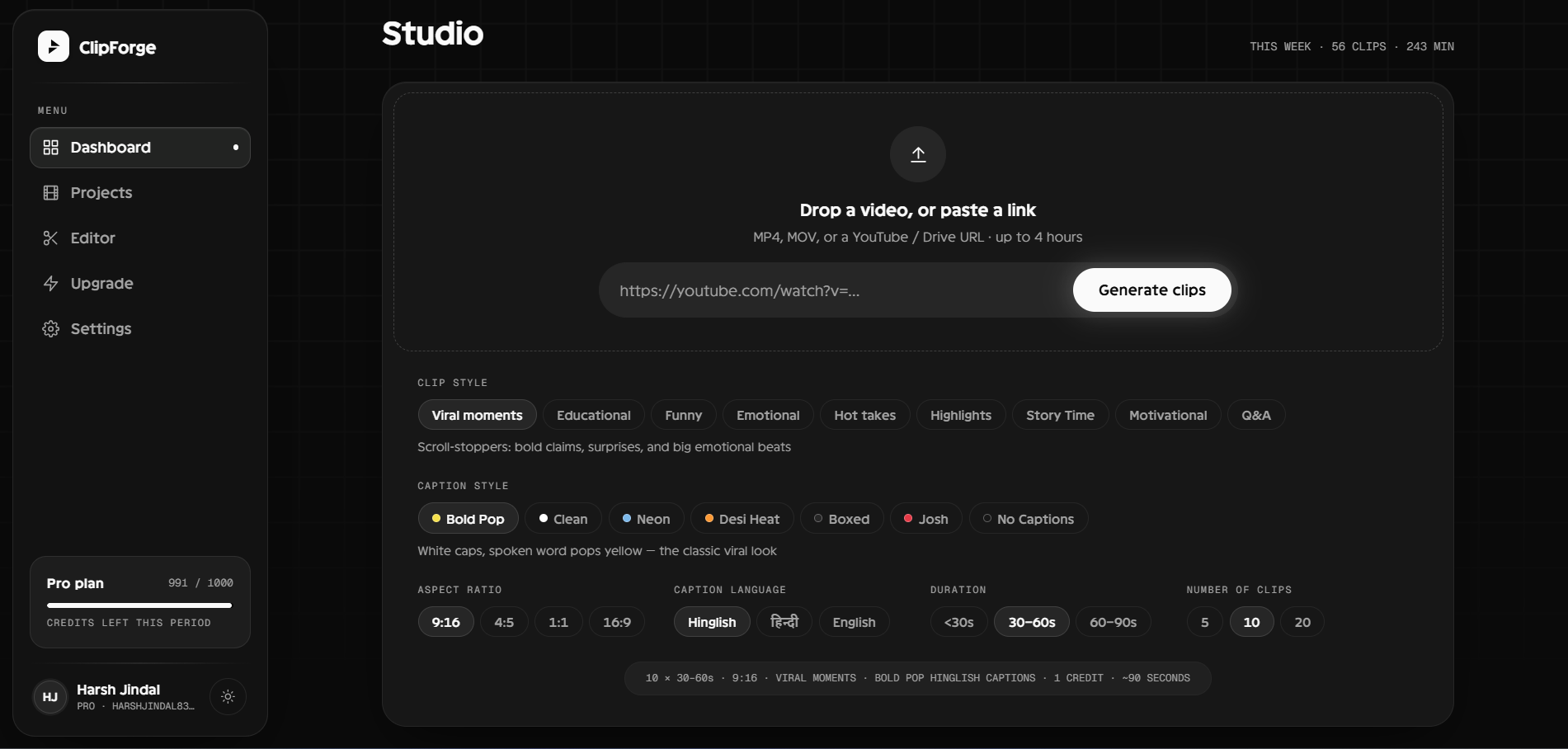
Task: Click the 'THIS WEEK · 56 CLIPS' stats text
Action: pos(1351,47)
